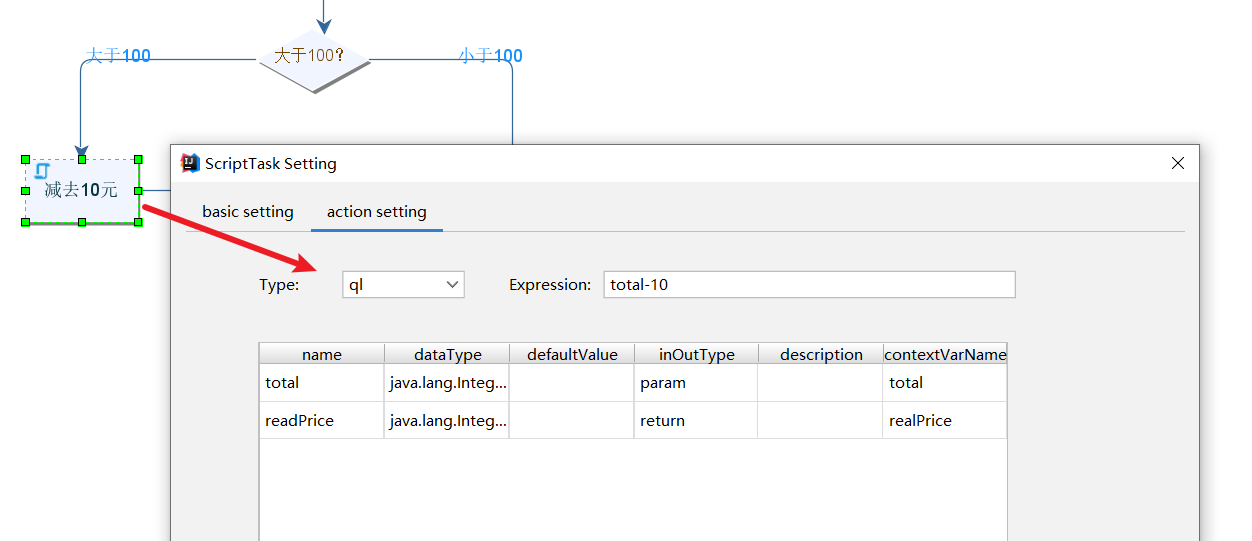Select the total row name cell
The image size is (1252, 541).
tap(321, 383)
